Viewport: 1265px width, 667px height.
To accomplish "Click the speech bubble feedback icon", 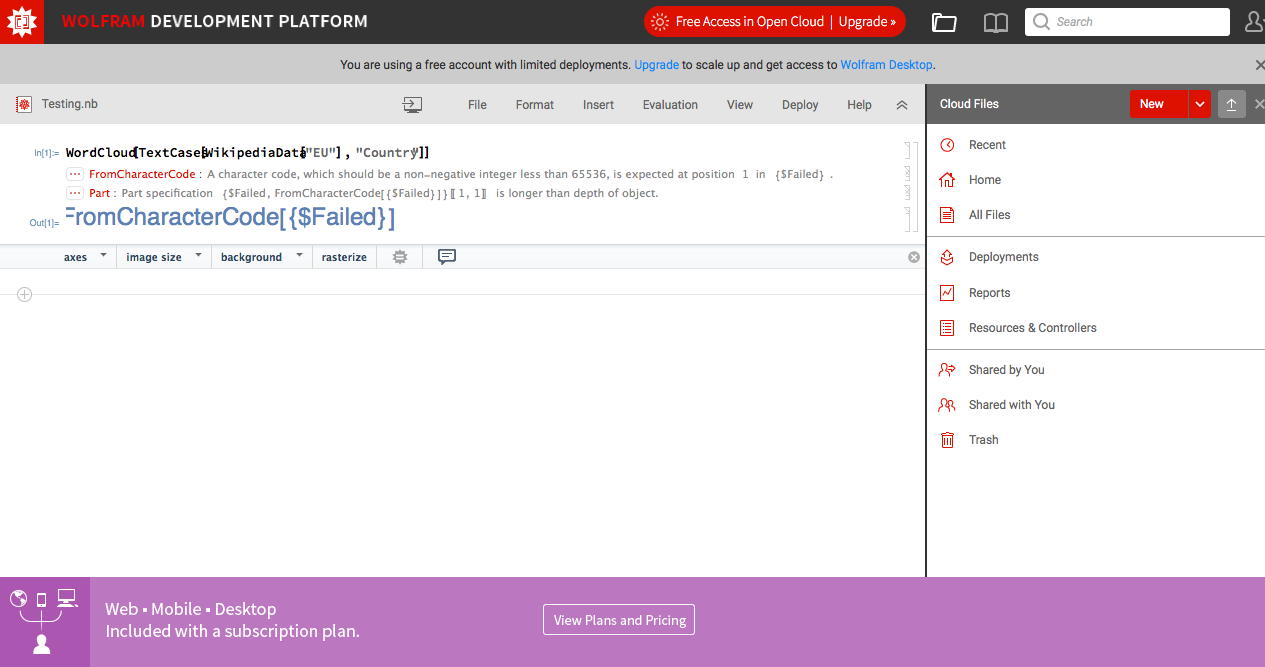I will pos(447,257).
